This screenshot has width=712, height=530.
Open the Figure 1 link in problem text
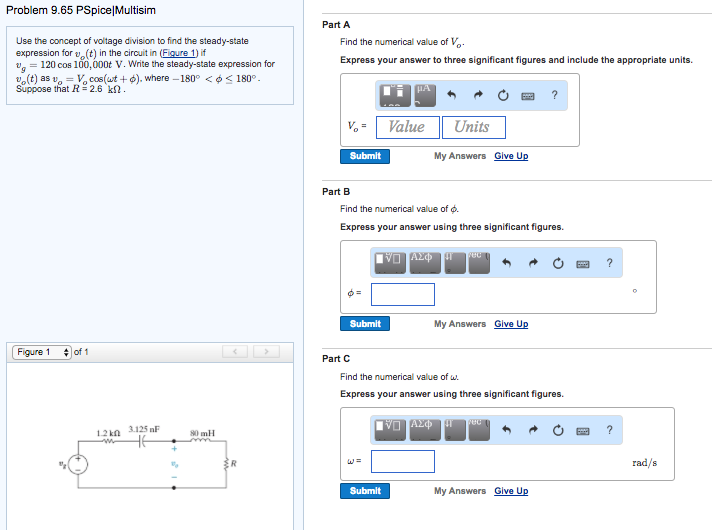click(x=179, y=53)
